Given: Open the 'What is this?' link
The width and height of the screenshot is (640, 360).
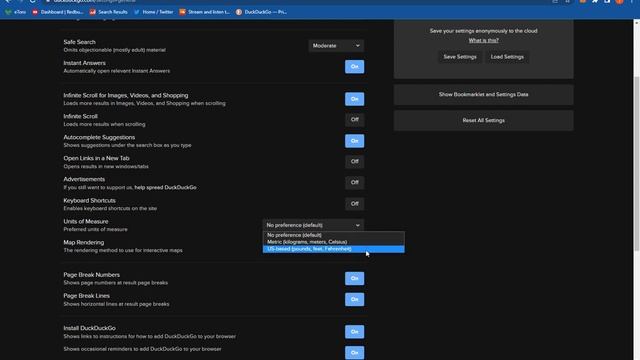Looking at the screenshot, I should (483, 40).
